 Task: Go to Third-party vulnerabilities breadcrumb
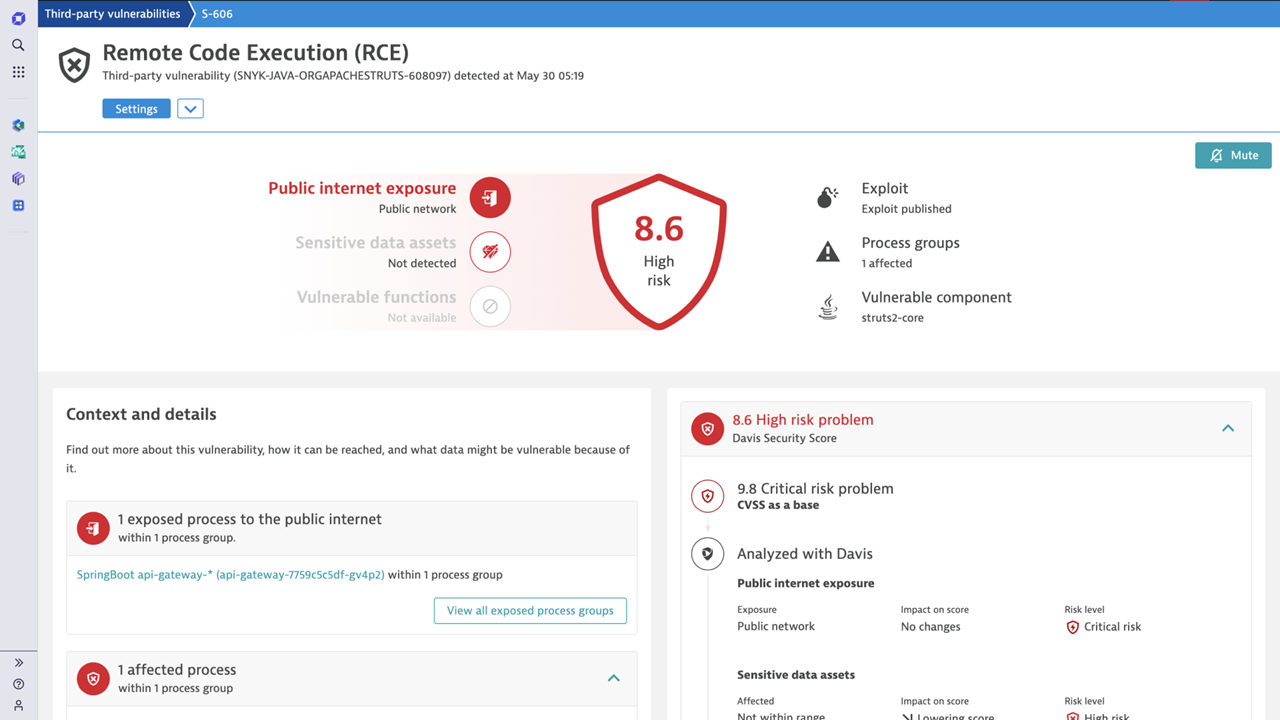click(x=112, y=14)
